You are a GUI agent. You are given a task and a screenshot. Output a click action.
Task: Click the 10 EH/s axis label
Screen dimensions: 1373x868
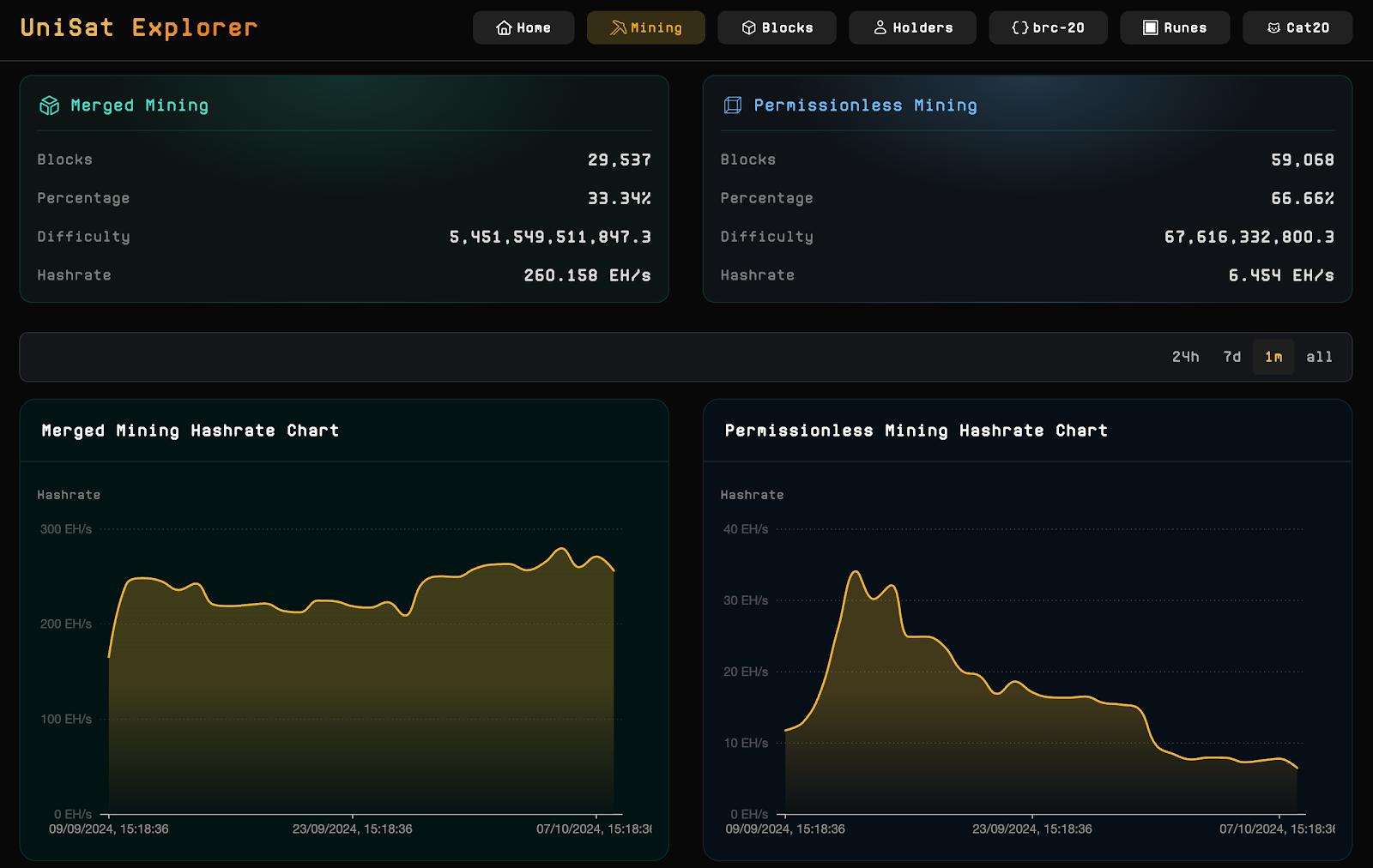pos(746,743)
